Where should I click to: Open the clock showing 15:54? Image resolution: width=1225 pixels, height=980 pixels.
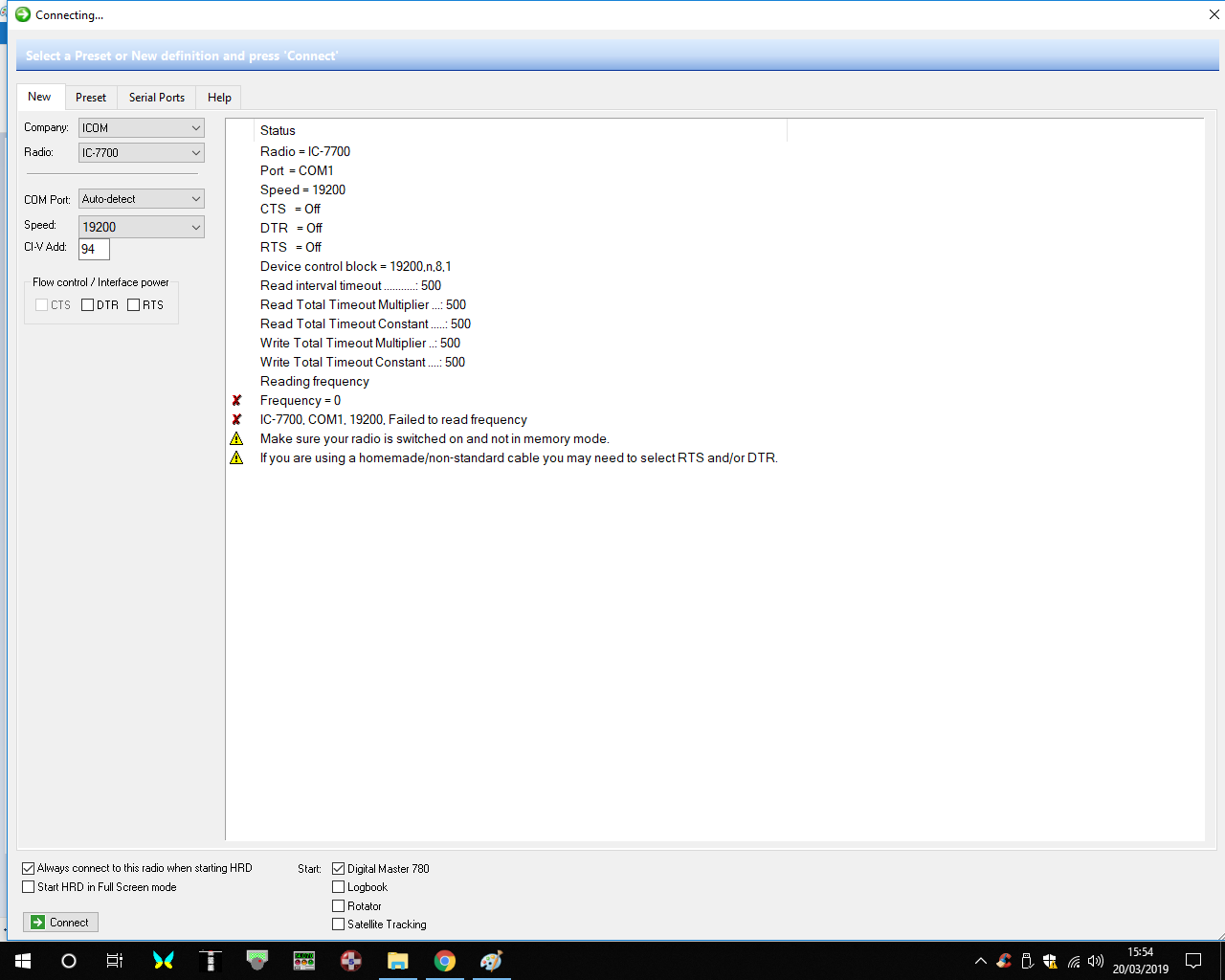[1140, 961]
